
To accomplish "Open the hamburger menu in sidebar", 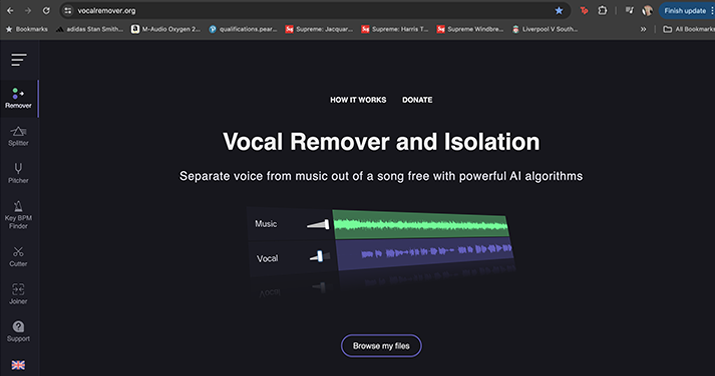I will pyautogui.click(x=19, y=60).
